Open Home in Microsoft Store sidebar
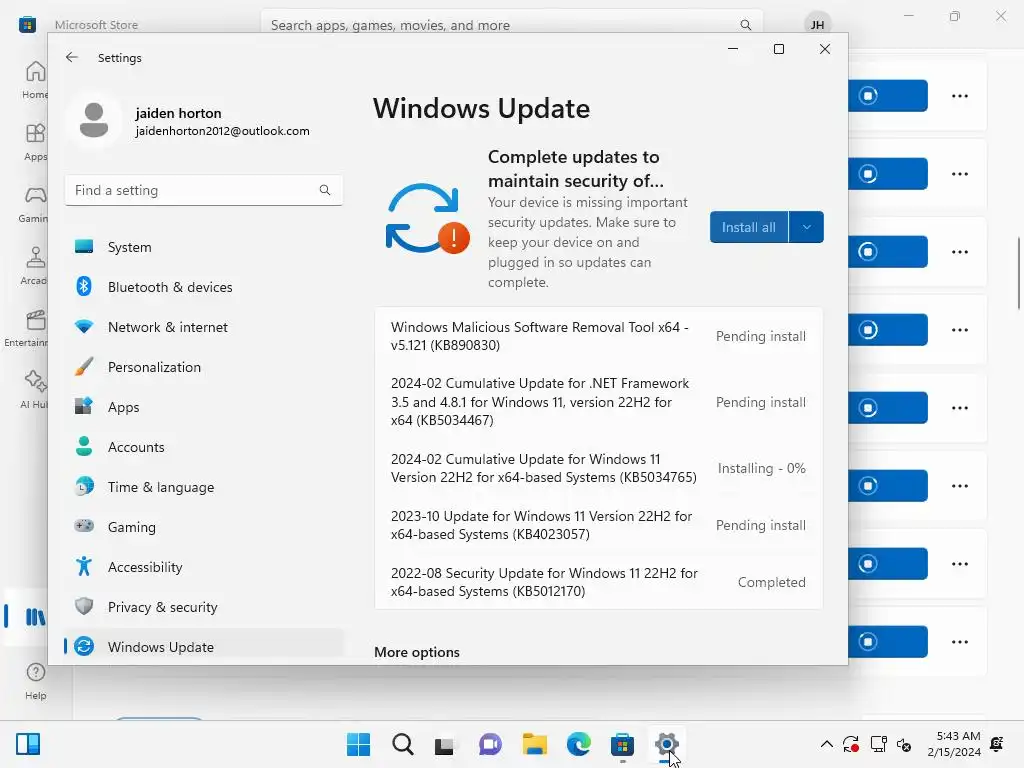This screenshot has height=768, width=1024. tap(35, 80)
